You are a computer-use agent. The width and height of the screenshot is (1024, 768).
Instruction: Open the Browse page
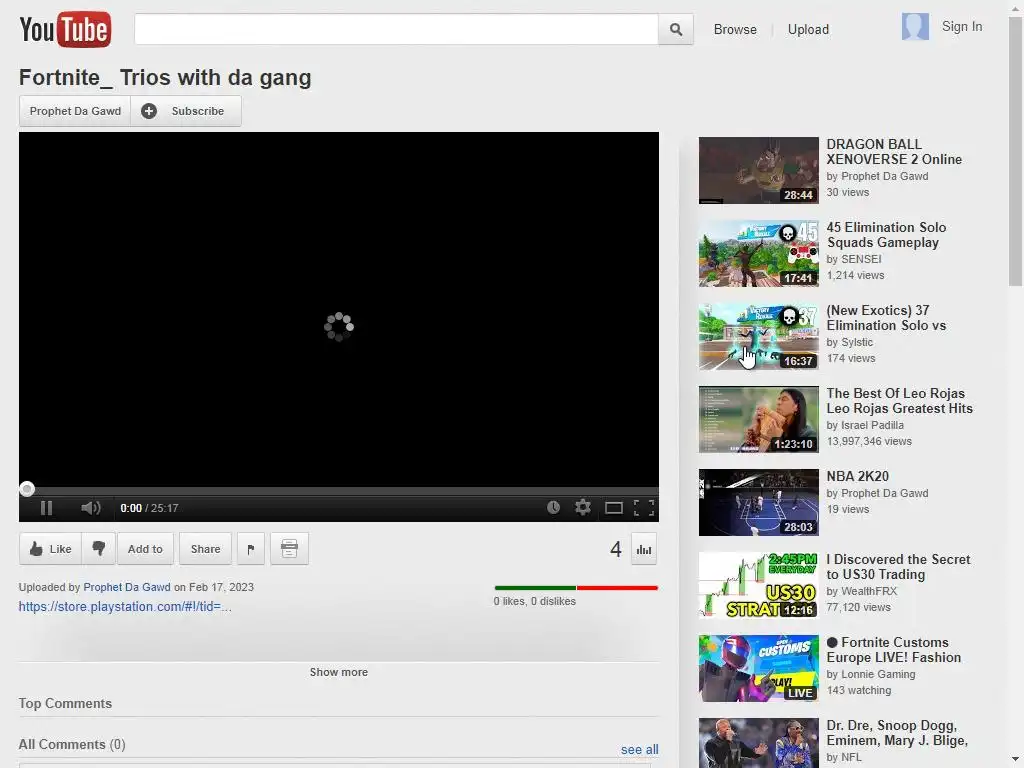[735, 29]
